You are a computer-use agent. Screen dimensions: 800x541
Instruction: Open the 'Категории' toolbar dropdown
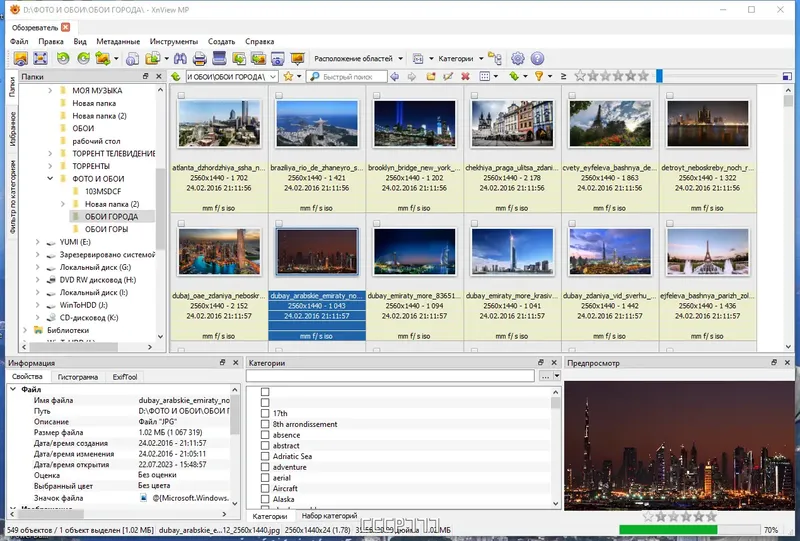point(455,59)
